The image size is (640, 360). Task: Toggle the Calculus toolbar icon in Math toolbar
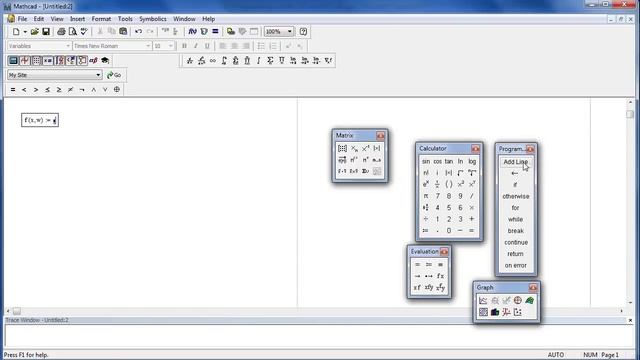(x=59, y=60)
